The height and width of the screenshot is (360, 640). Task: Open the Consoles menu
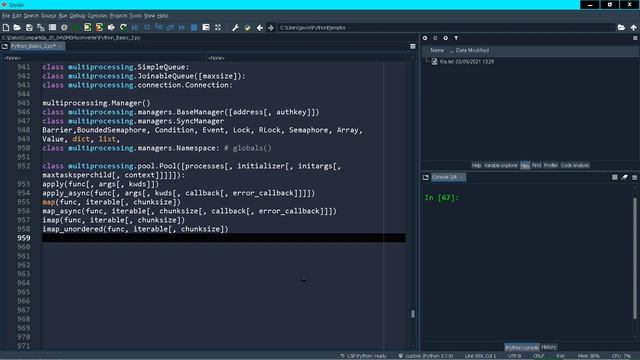pos(98,16)
